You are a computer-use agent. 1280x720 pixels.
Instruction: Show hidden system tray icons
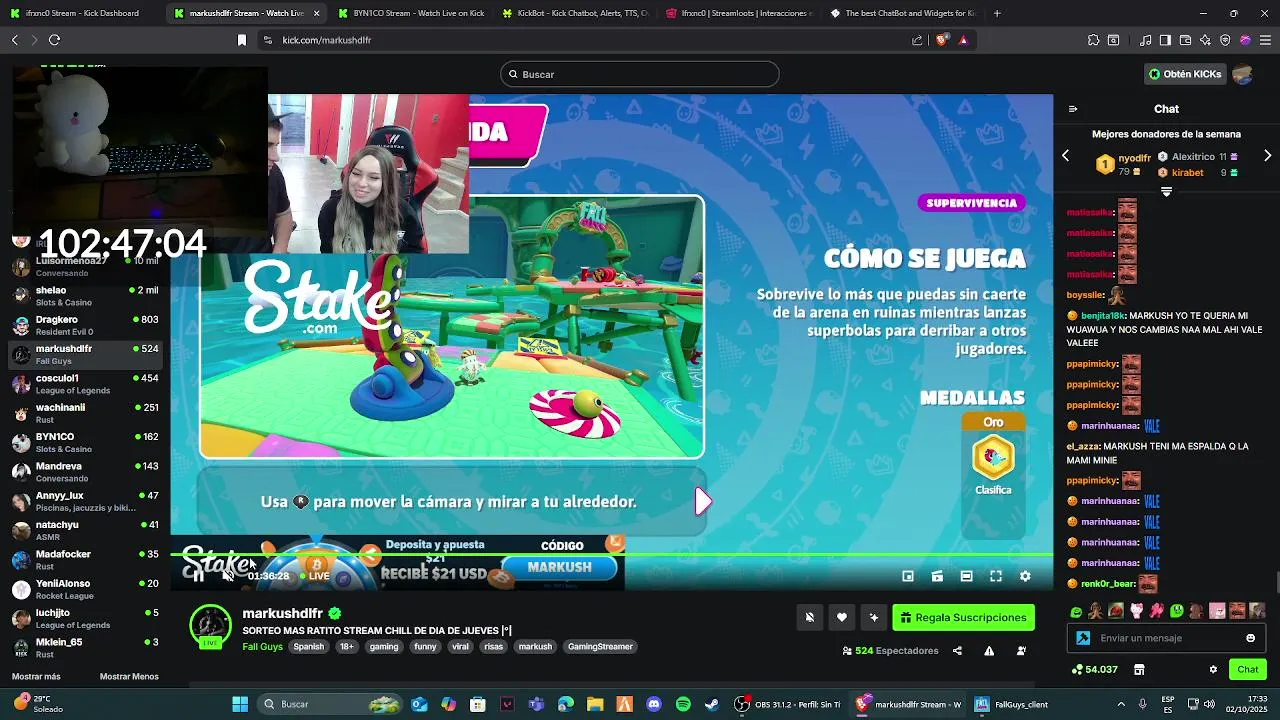point(1121,704)
